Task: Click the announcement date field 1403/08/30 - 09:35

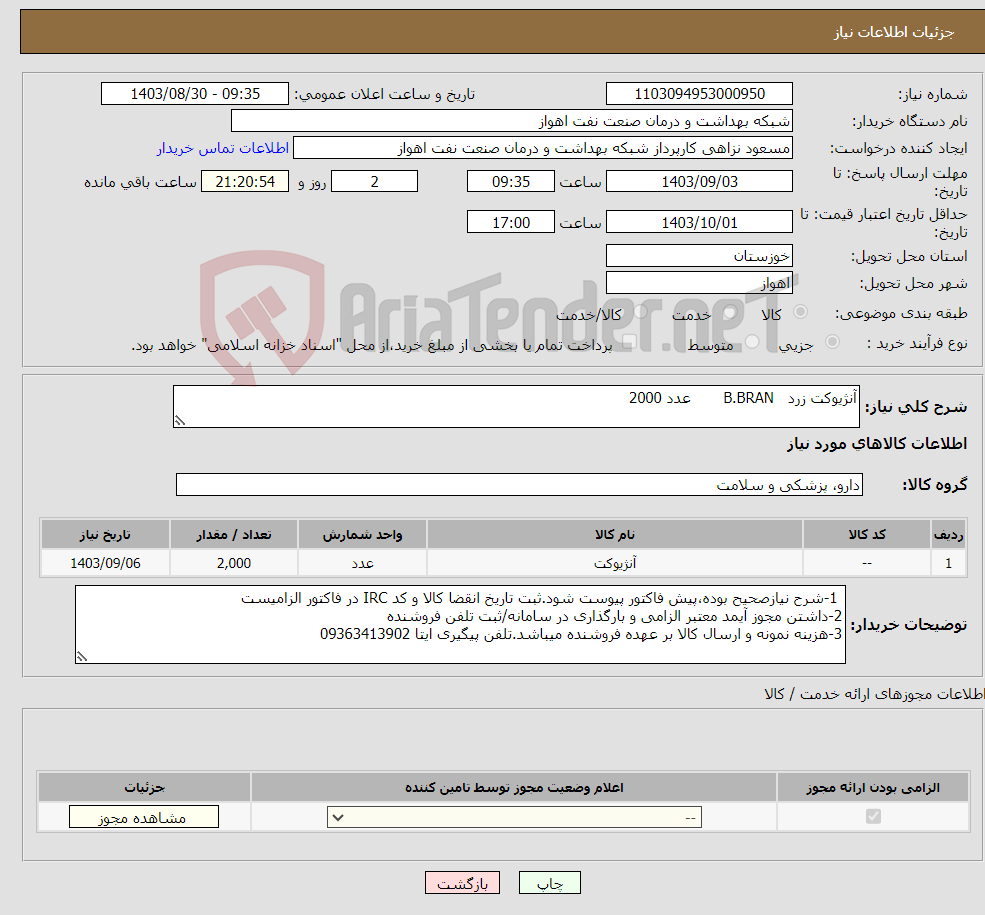Action: pyautogui.click(x=195, y=94)
